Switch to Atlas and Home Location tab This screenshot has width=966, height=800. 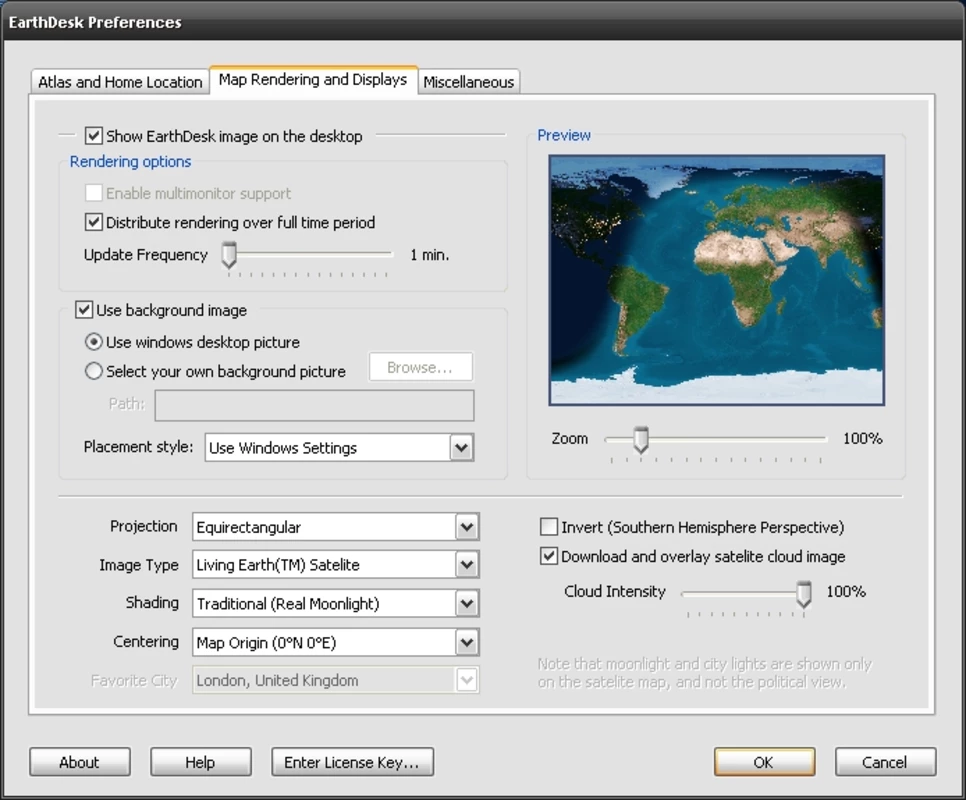point(120,81)
